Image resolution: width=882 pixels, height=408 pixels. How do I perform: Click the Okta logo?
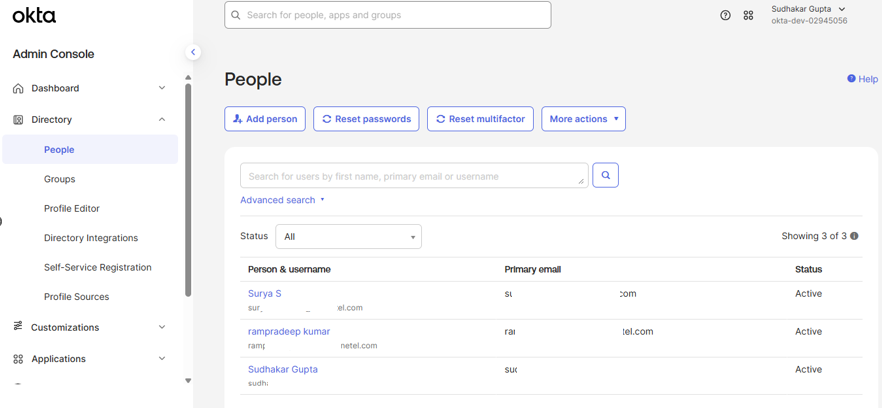point(34,15)
